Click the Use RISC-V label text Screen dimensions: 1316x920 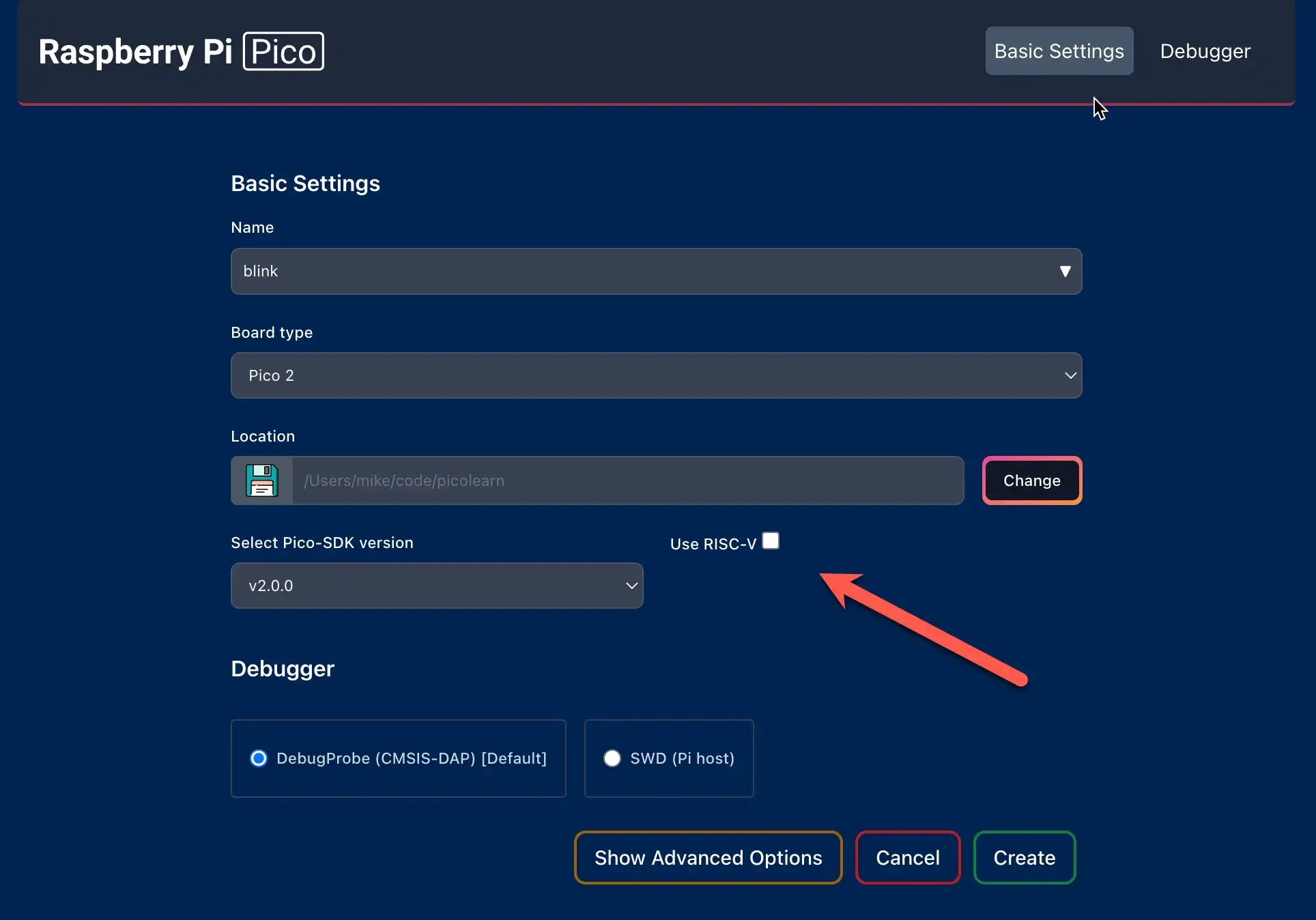pyautogui.click(x=713, y=544)
